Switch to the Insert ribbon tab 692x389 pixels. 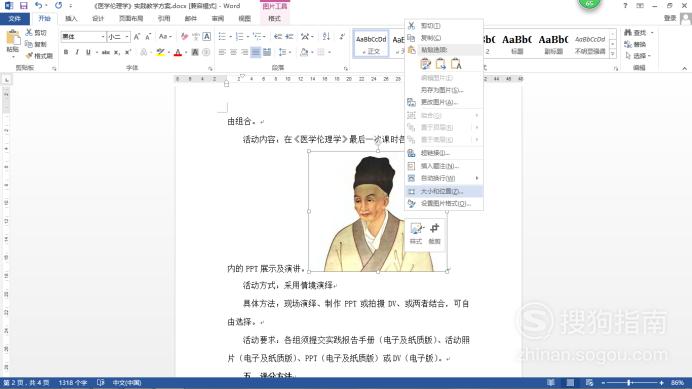[x=71, y=19]
